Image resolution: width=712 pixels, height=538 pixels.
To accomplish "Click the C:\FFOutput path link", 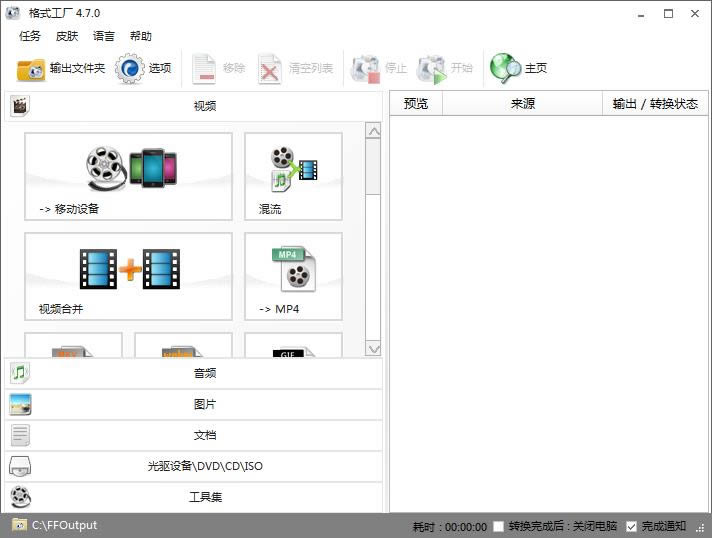I will [x=64, y=525].
